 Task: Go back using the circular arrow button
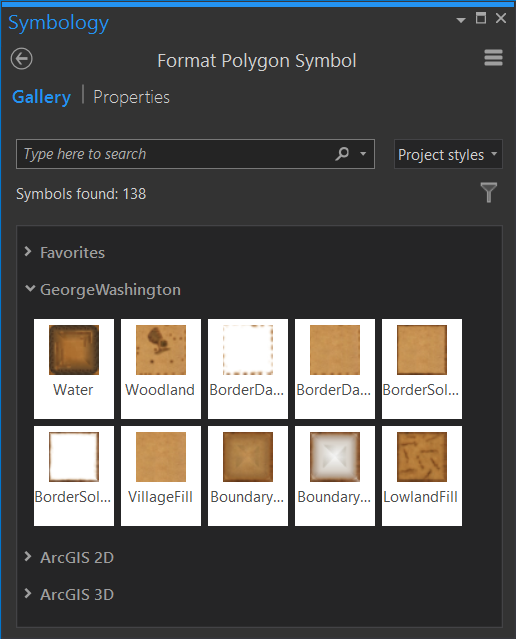(x=22, y=59)
